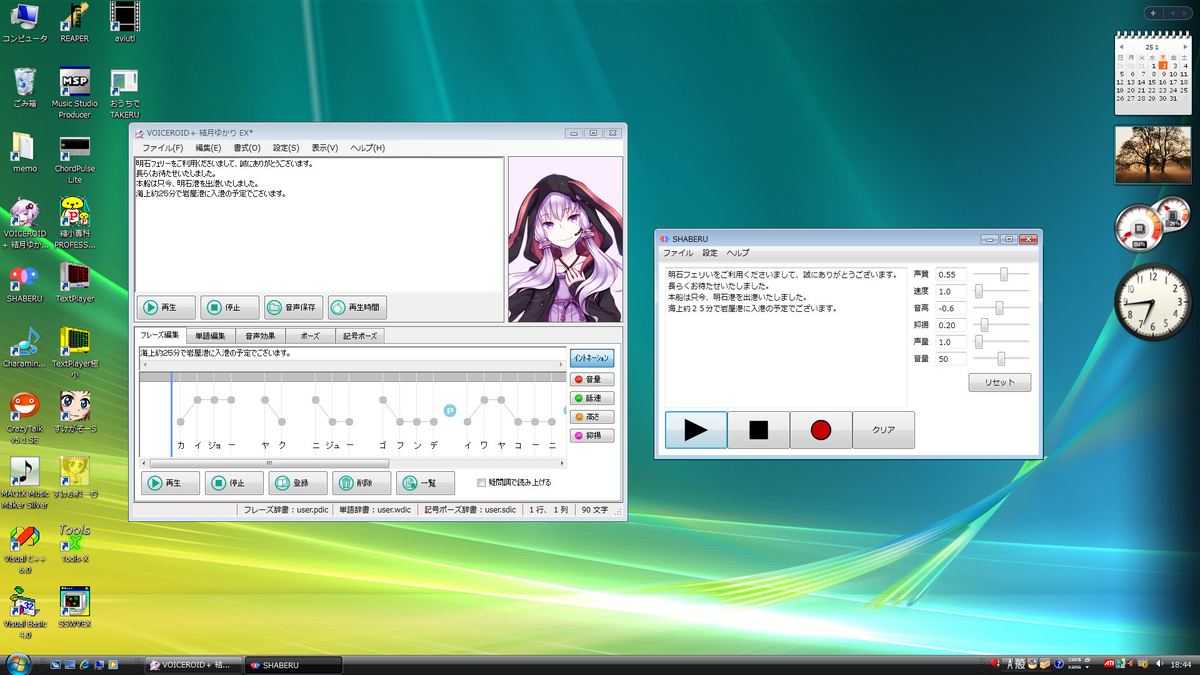Open the コンピュータ desktop icon
1200x675 pixels.
pos(25,22)
